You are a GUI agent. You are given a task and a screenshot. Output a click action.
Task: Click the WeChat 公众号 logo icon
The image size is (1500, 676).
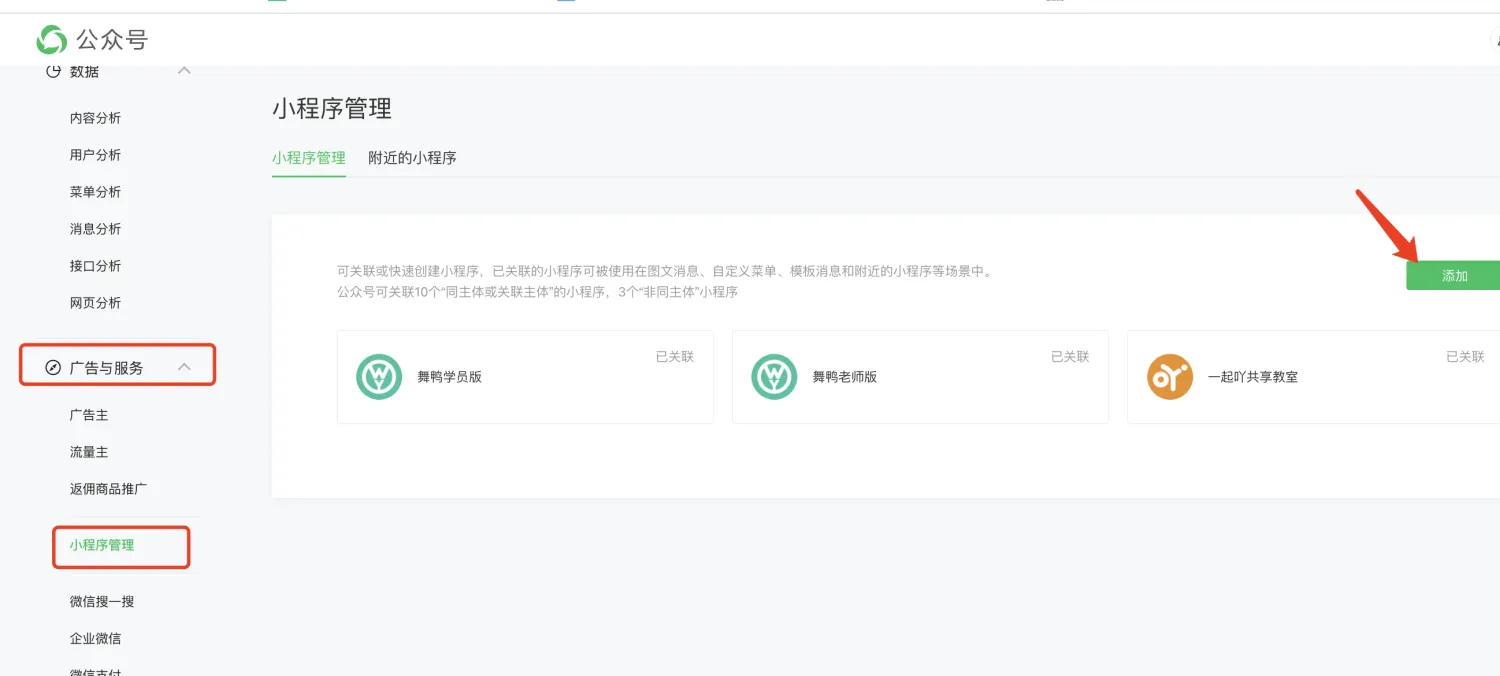(52, 40)
